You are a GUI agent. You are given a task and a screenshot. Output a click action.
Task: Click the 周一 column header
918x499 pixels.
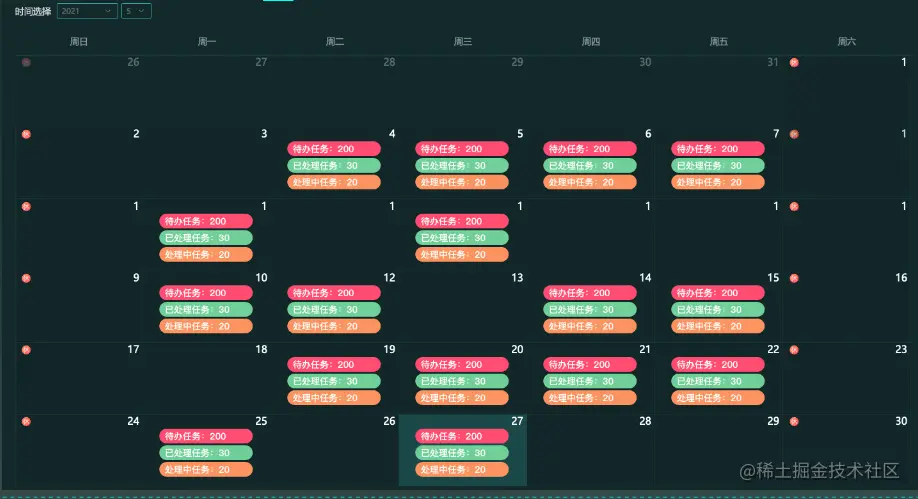(x=207, y=42)
